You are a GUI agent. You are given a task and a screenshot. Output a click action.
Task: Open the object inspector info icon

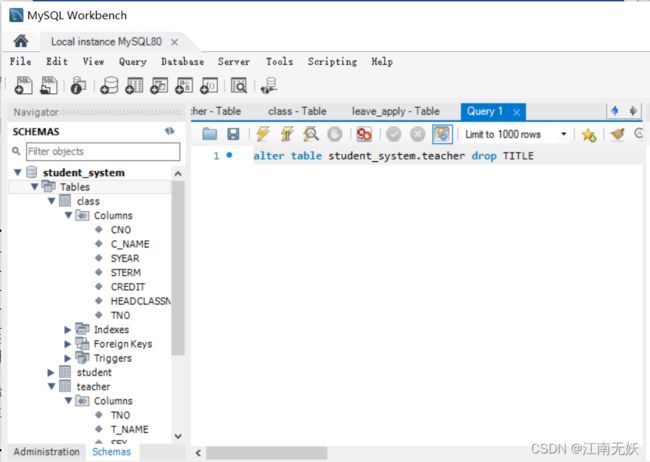click(x=78, y=85)
